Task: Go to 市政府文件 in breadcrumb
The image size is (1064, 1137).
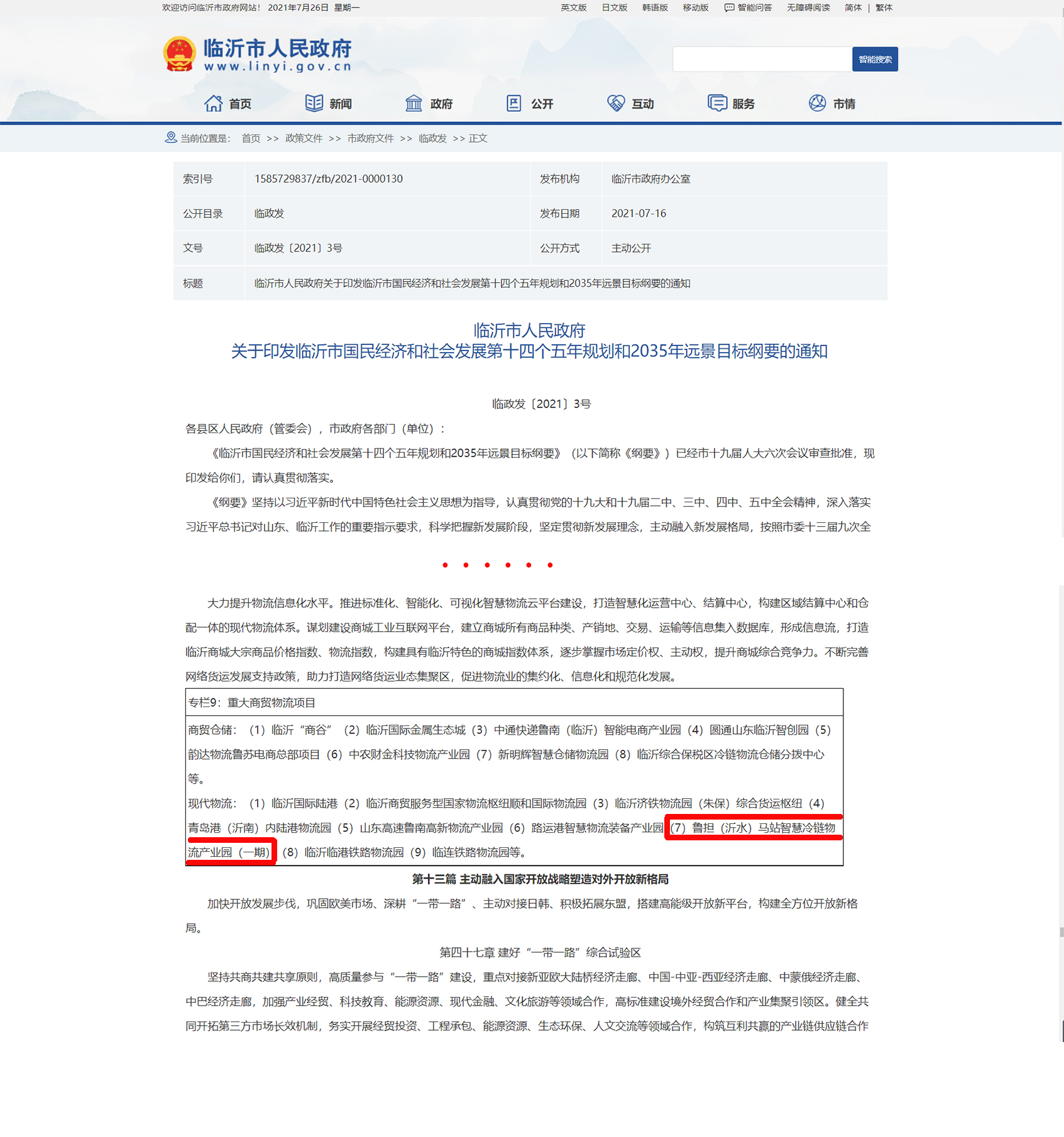Action: coord(370,138)
